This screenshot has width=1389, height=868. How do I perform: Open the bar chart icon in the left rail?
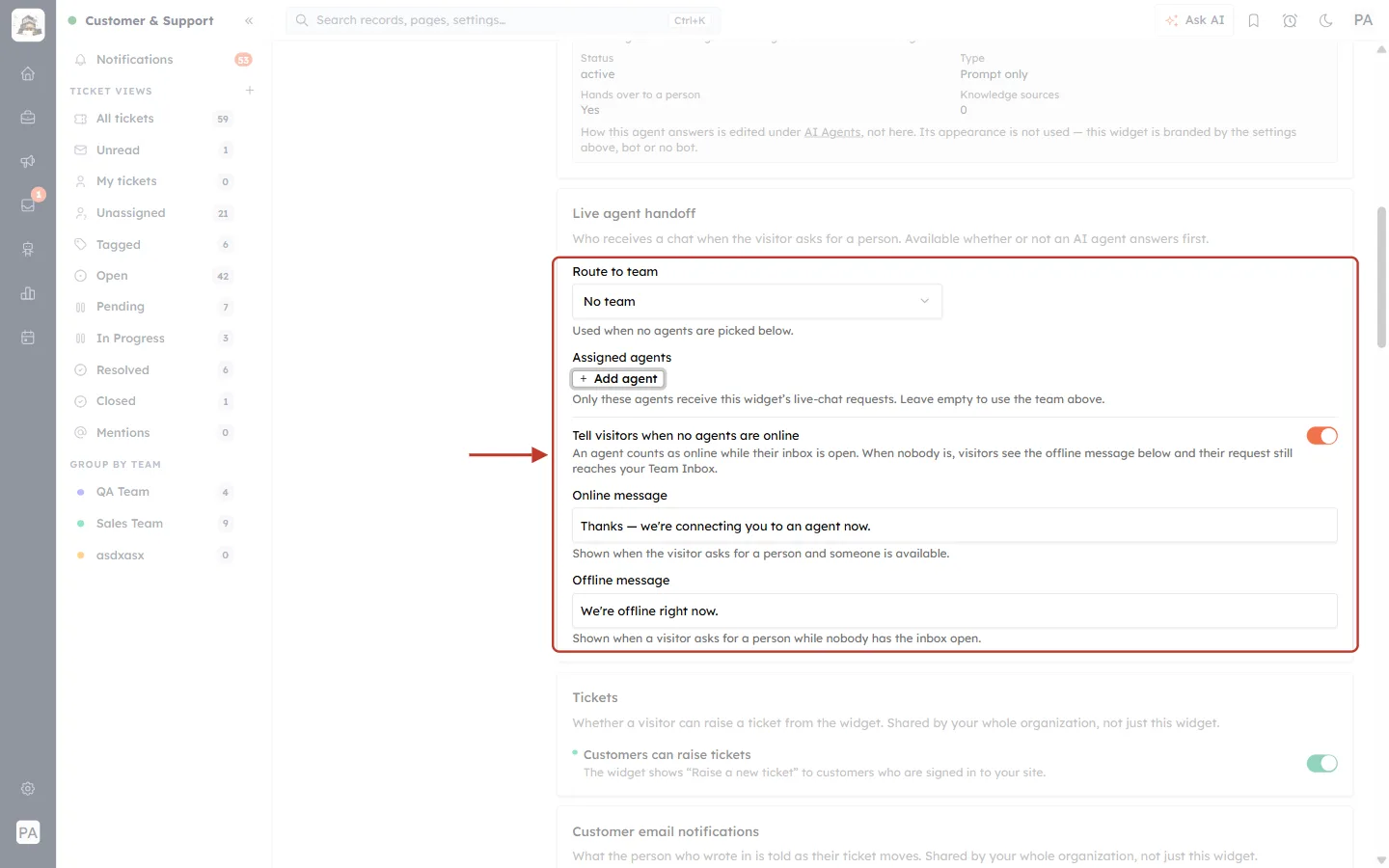click(28, 293)
